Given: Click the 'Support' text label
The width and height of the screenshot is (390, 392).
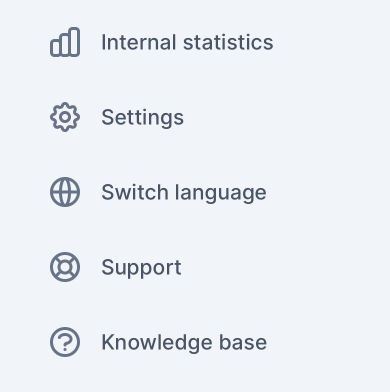Looking at the screenshot, I should pos(141,268).
